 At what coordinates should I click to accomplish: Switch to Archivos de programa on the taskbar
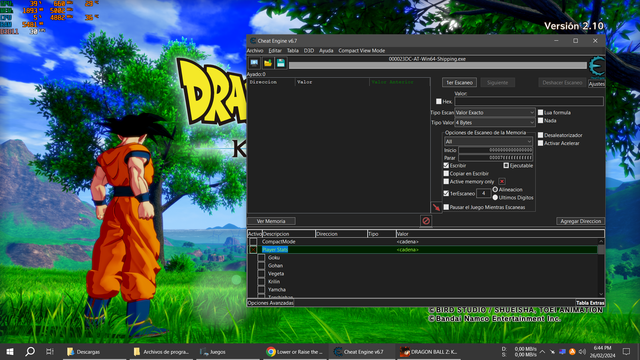point(162,351)
